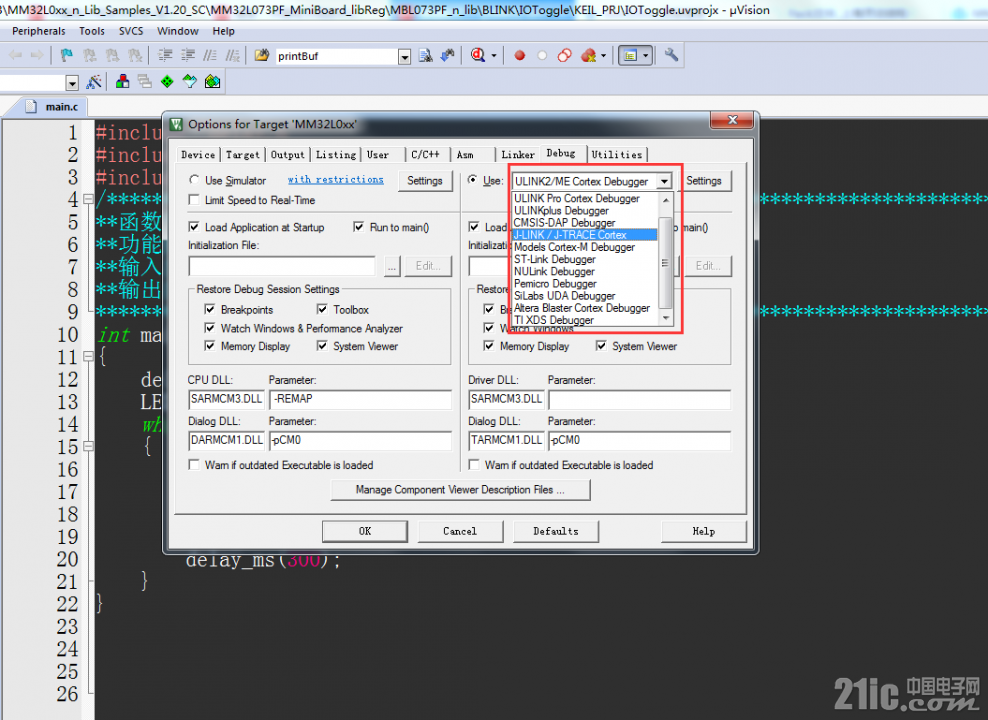Uncomment selection using the uncomment icon
Viewport: 988px width, 720px height.
pos(233,55)
